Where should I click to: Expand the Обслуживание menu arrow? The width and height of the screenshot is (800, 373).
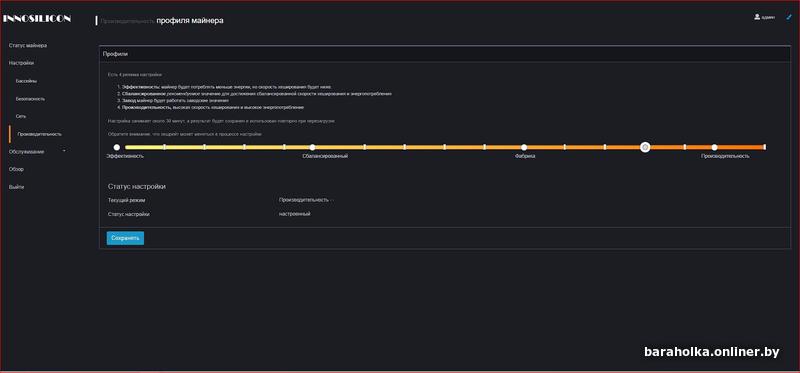(64, 152)
